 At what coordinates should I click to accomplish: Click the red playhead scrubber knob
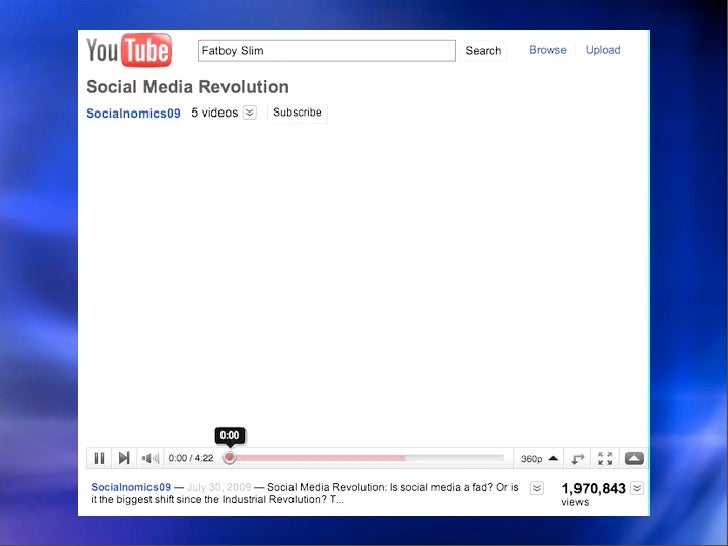pos(229,458)
